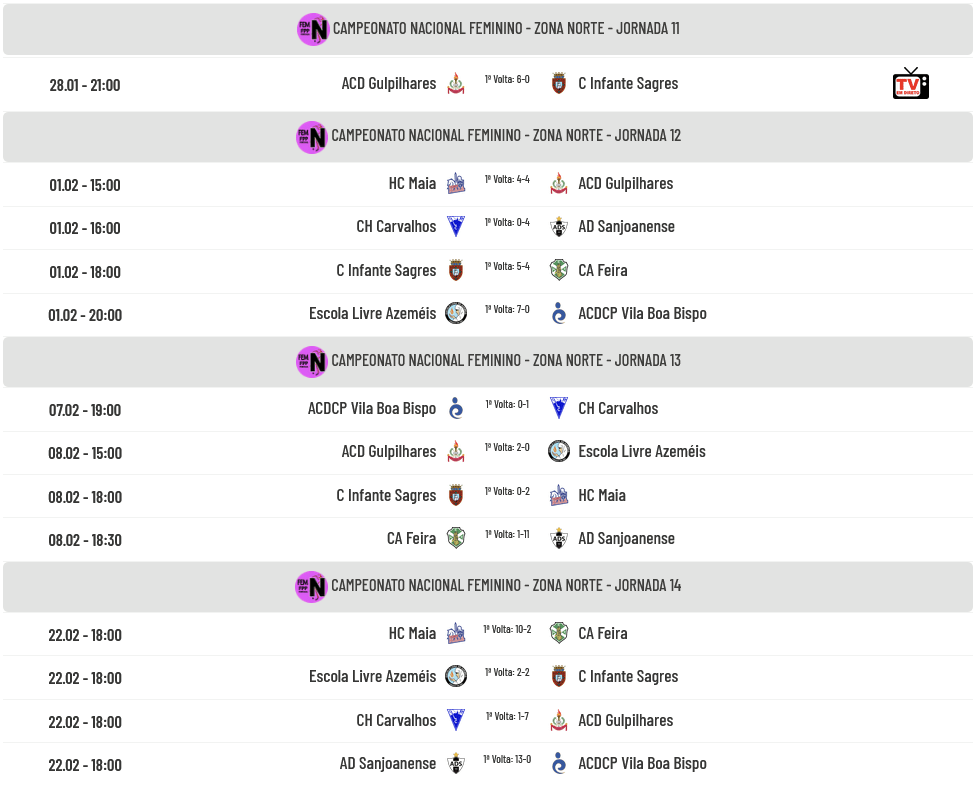
Task: Click the AD Sanjoanense crest in the 01.02 match
Action: (559, 227)
